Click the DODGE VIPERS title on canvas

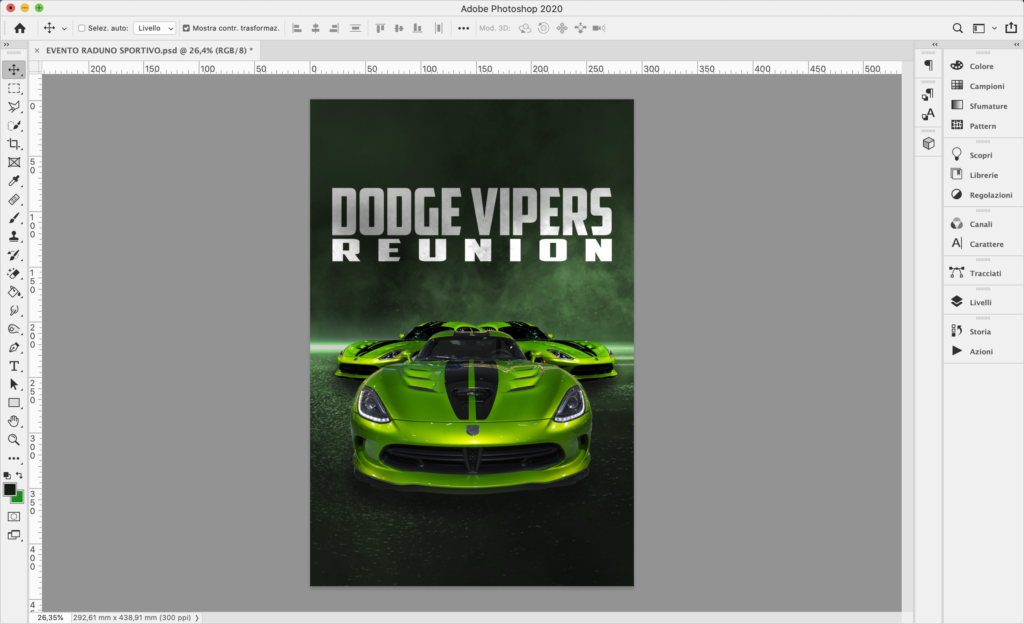point(472,211)
